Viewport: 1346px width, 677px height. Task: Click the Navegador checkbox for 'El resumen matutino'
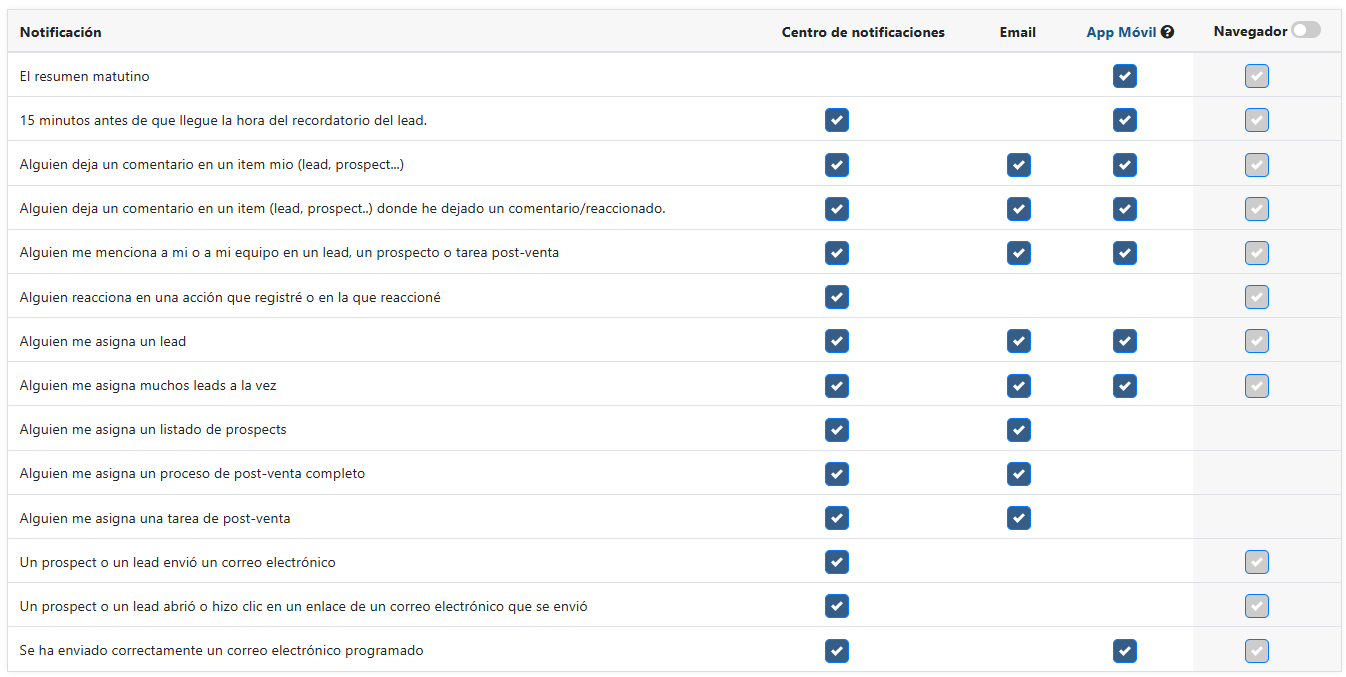(1257, 76)
